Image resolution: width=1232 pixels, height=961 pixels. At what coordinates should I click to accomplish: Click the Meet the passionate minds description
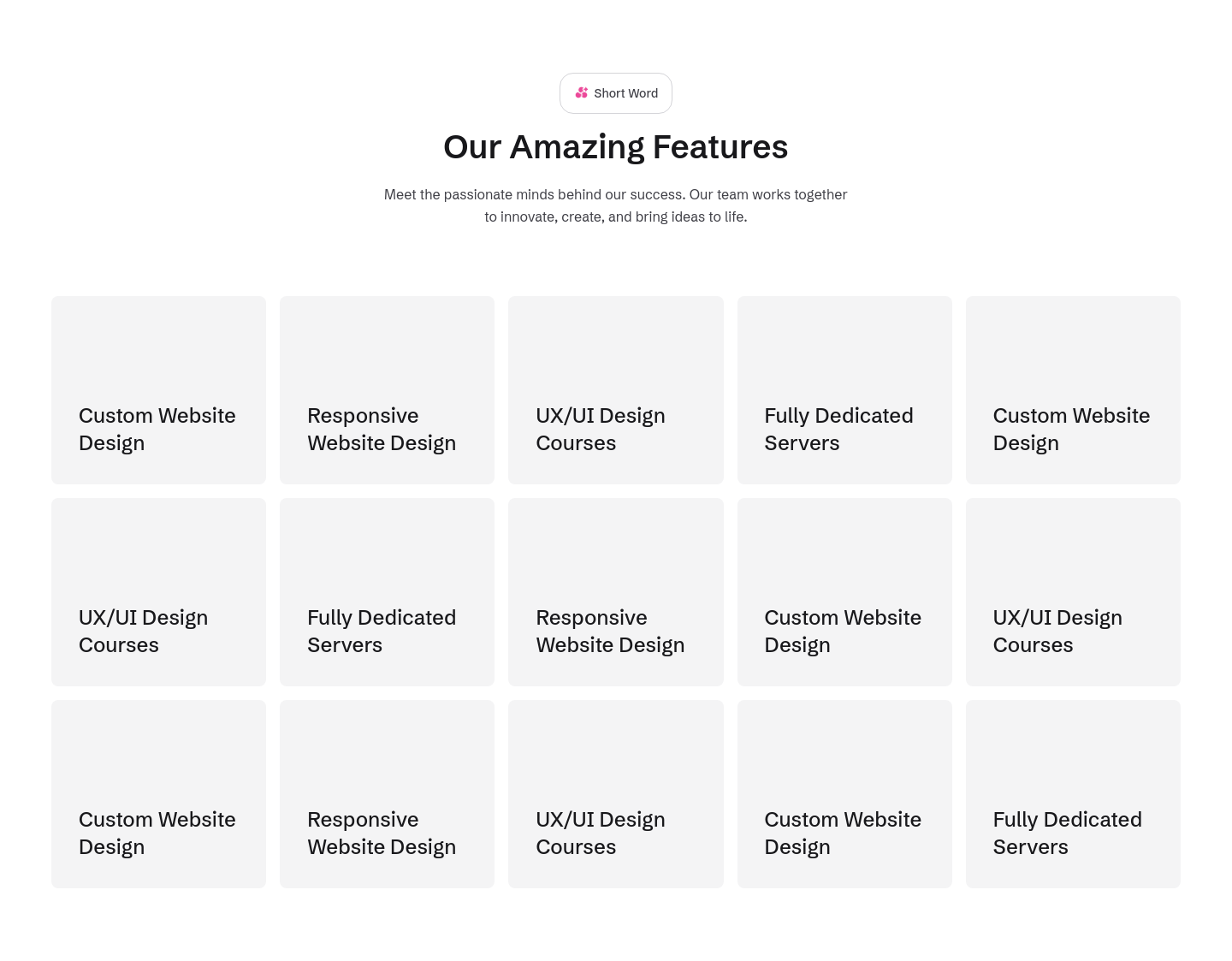616,205
